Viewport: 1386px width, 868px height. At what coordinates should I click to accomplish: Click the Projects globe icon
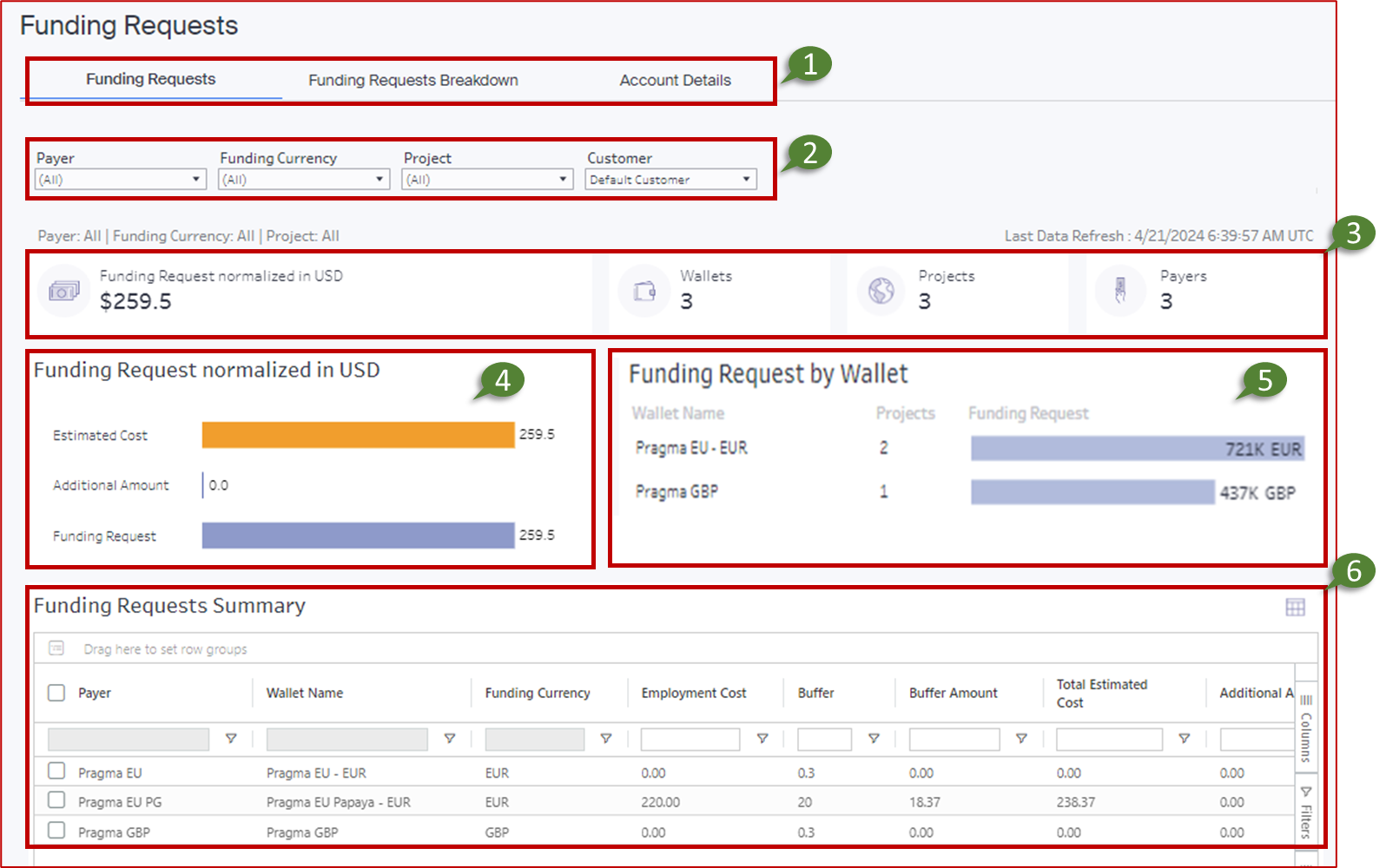pyautogui.click(x=881, y=291)
